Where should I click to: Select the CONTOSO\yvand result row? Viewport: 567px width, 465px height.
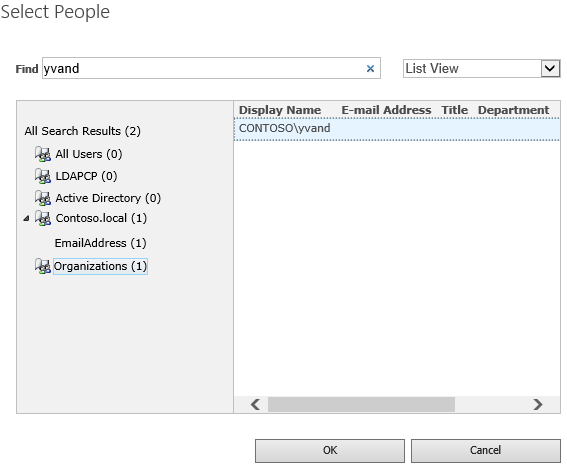pyautogui.click(x=397, y=129)
